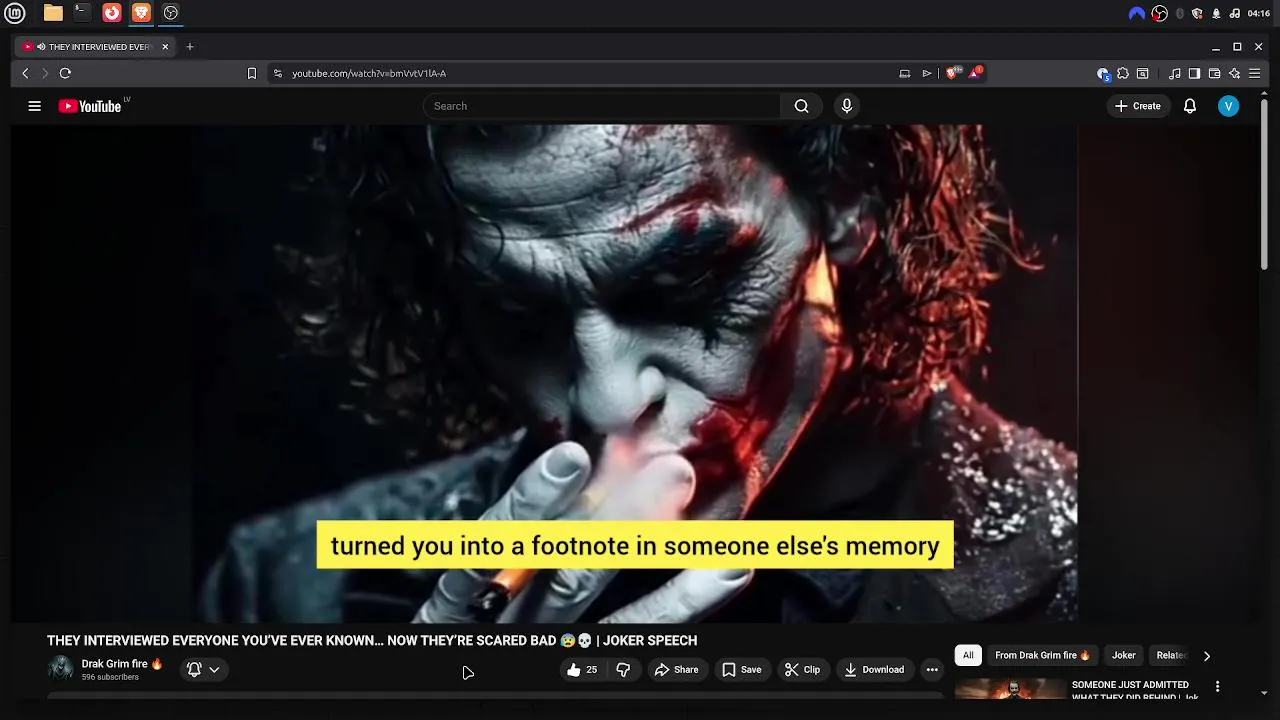
Task: Go forward in browser history
Action: pyautogui.click(x=45, y=73)
